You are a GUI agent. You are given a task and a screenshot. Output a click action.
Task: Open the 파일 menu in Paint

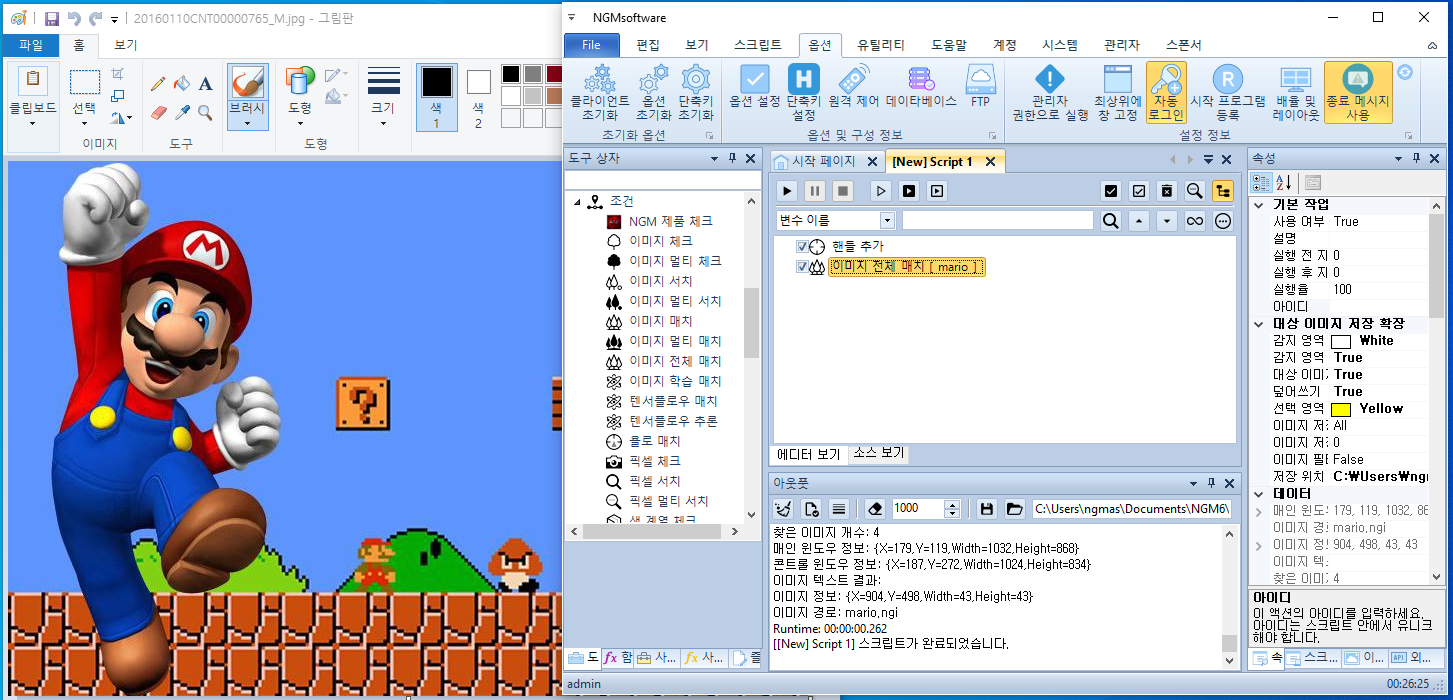[x=30, y=45]
